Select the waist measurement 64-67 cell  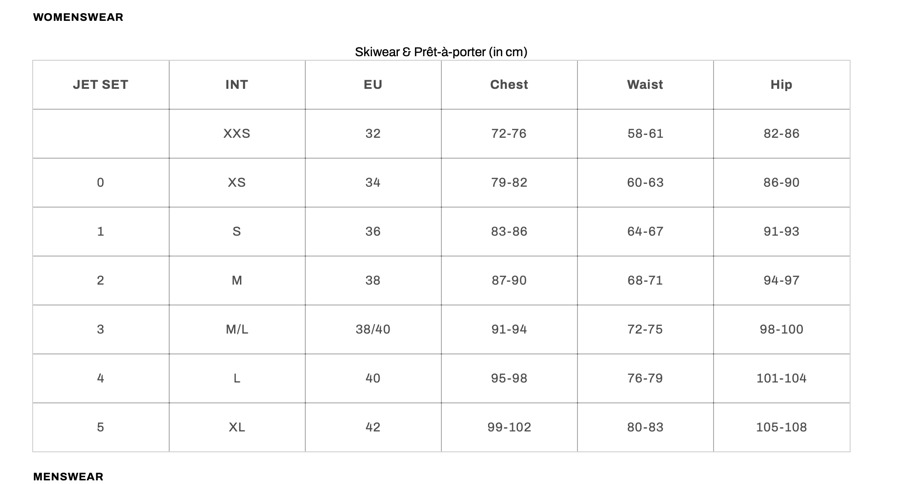click(x=645, y=232)
